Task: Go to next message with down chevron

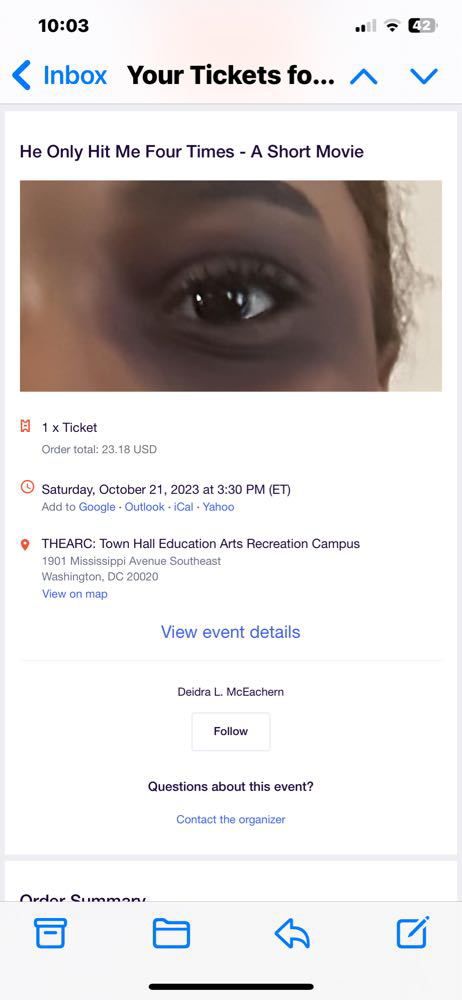Action: pyautogui.click(x=424, y=77)
